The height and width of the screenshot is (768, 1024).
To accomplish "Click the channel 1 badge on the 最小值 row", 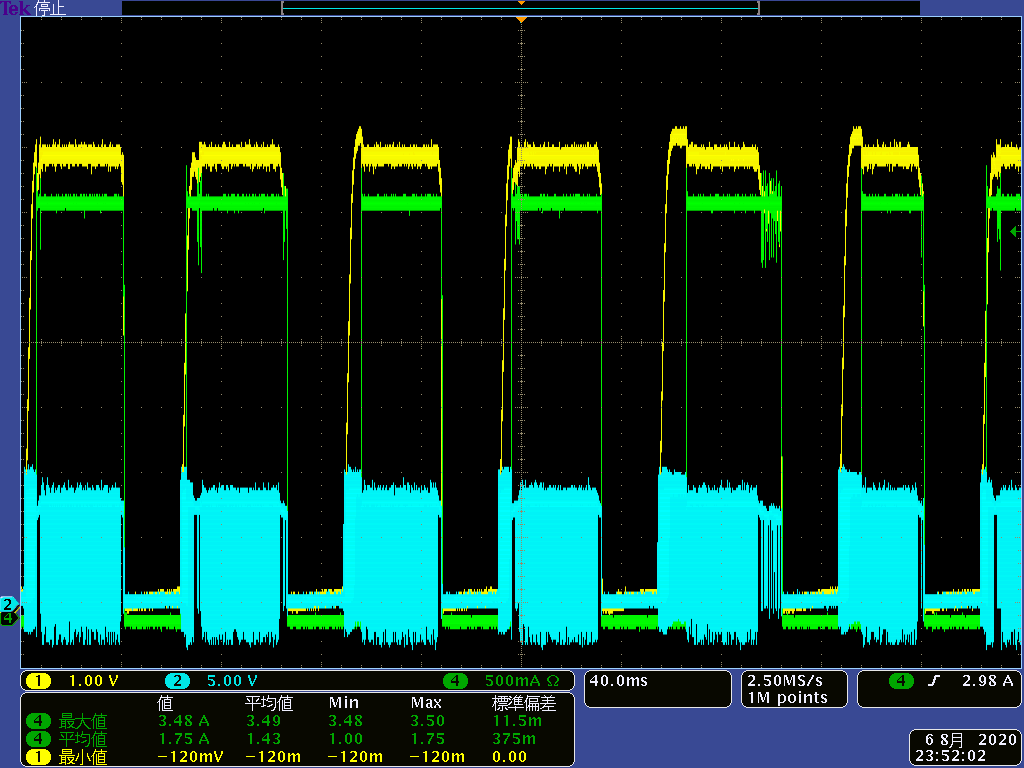I will 38,756.
